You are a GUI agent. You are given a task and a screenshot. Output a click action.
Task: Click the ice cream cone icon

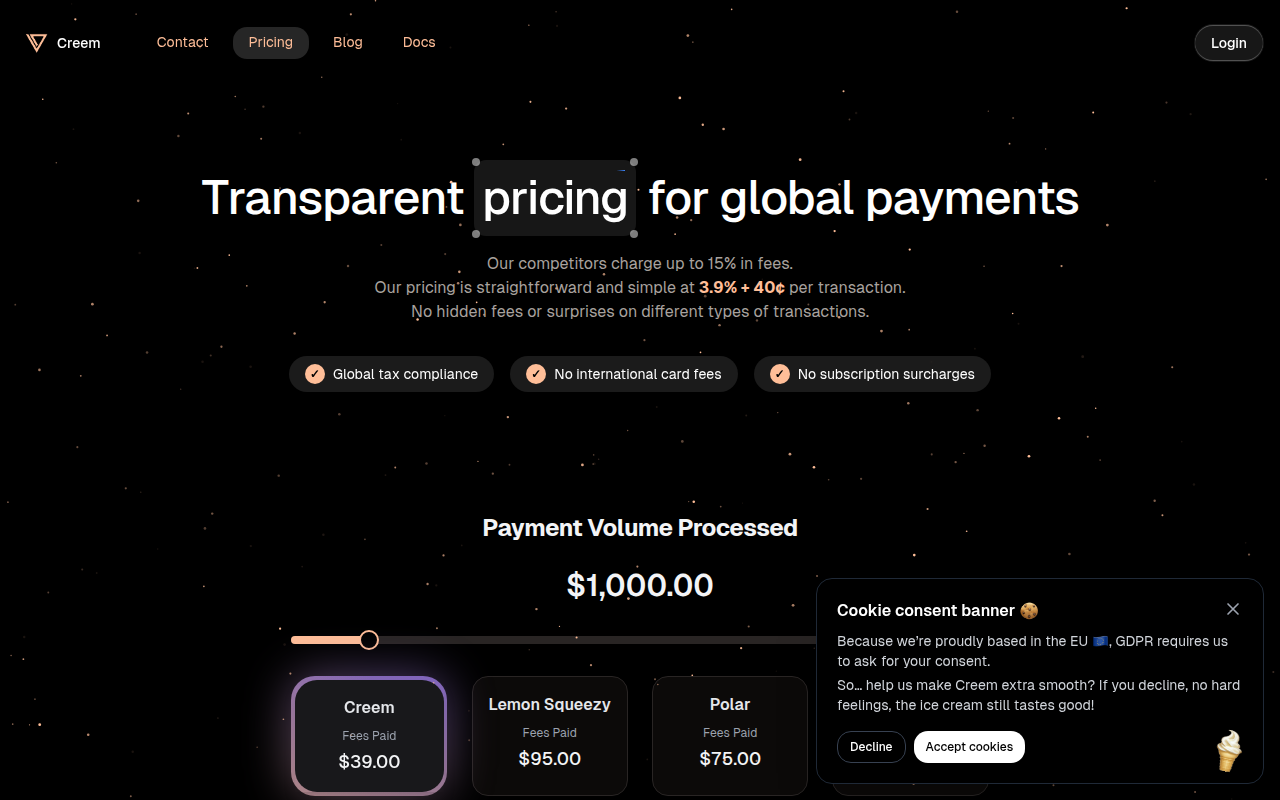coord(1229,751)
